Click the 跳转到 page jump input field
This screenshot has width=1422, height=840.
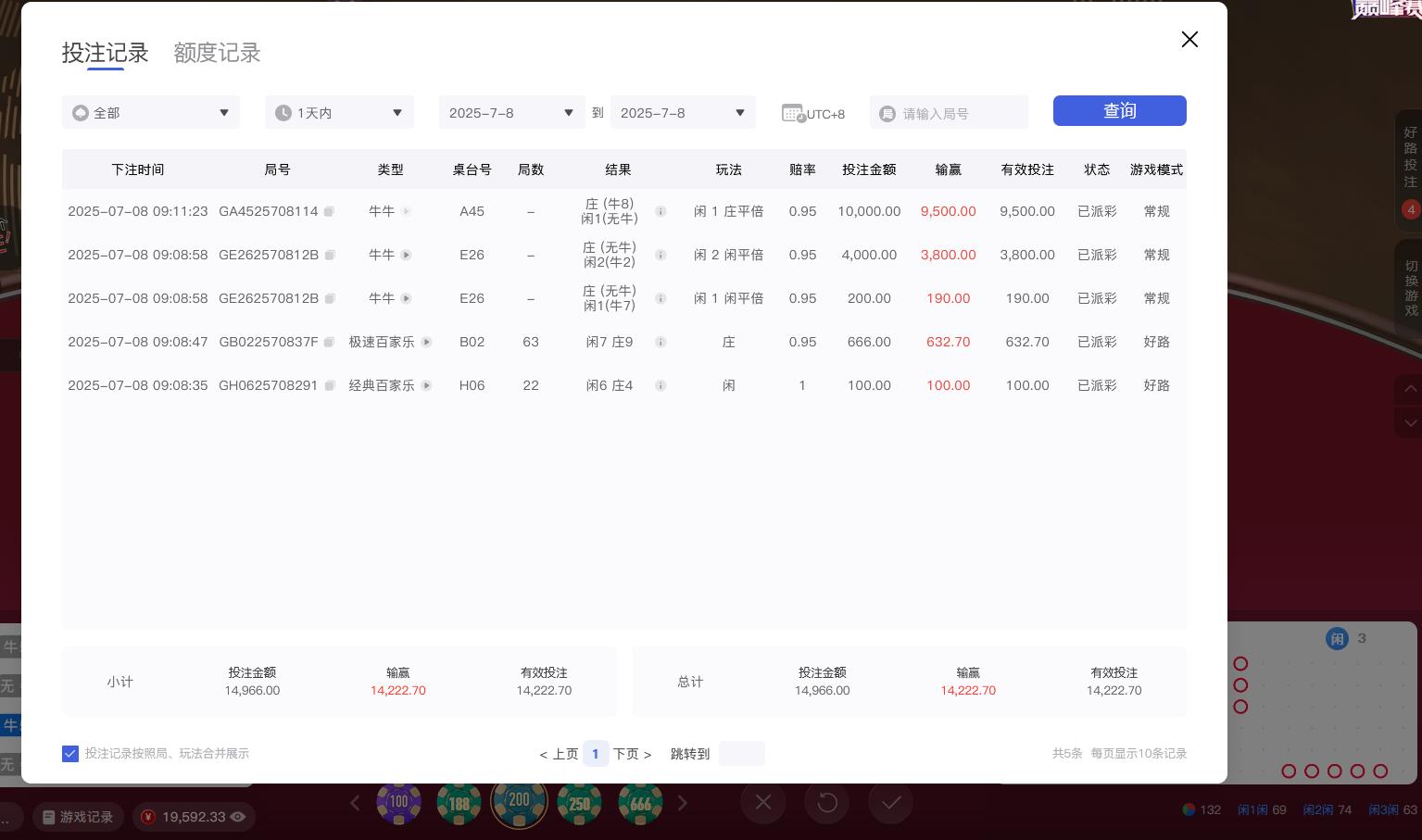pyautogui.click(x=742, y=753)
